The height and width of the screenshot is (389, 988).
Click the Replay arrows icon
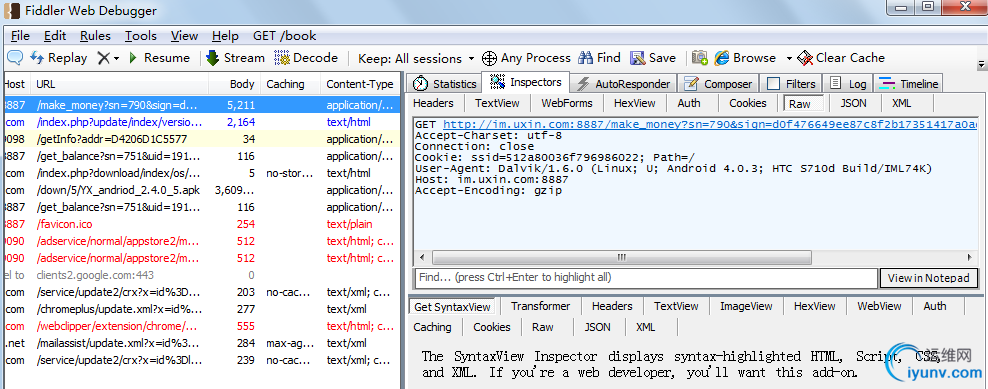point(37,58)
